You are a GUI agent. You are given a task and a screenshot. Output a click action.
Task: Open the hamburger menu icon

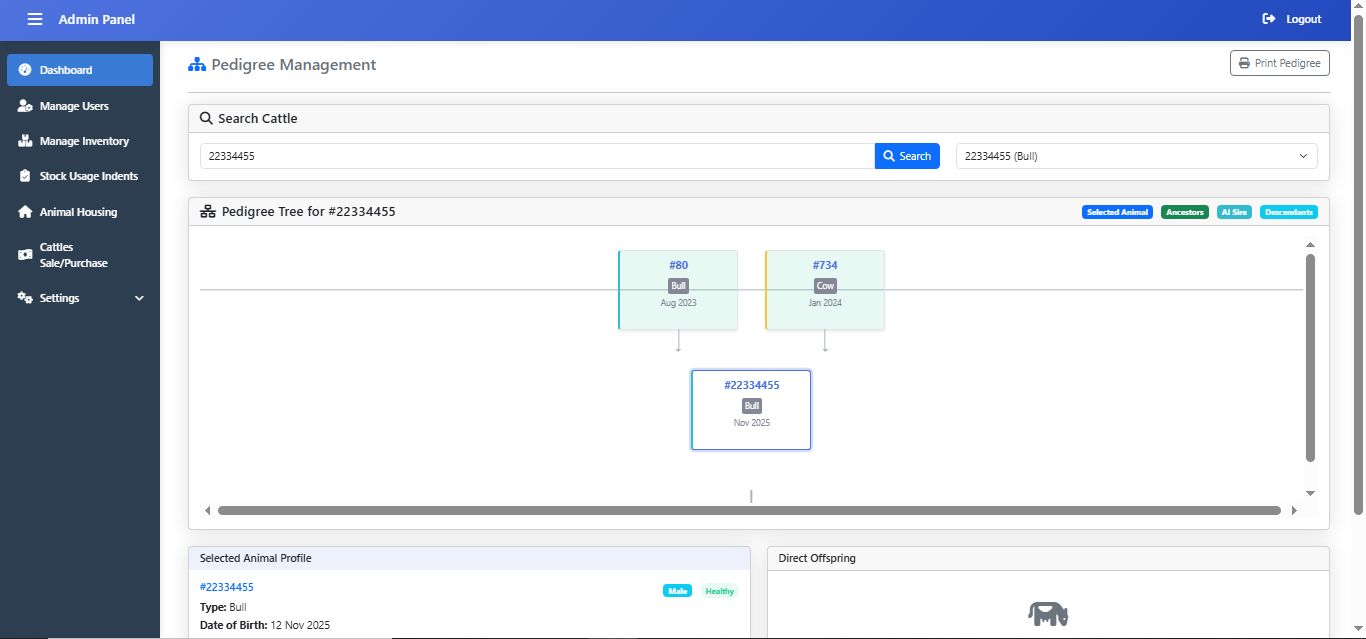pyautogui.click(x=35, y=19)
